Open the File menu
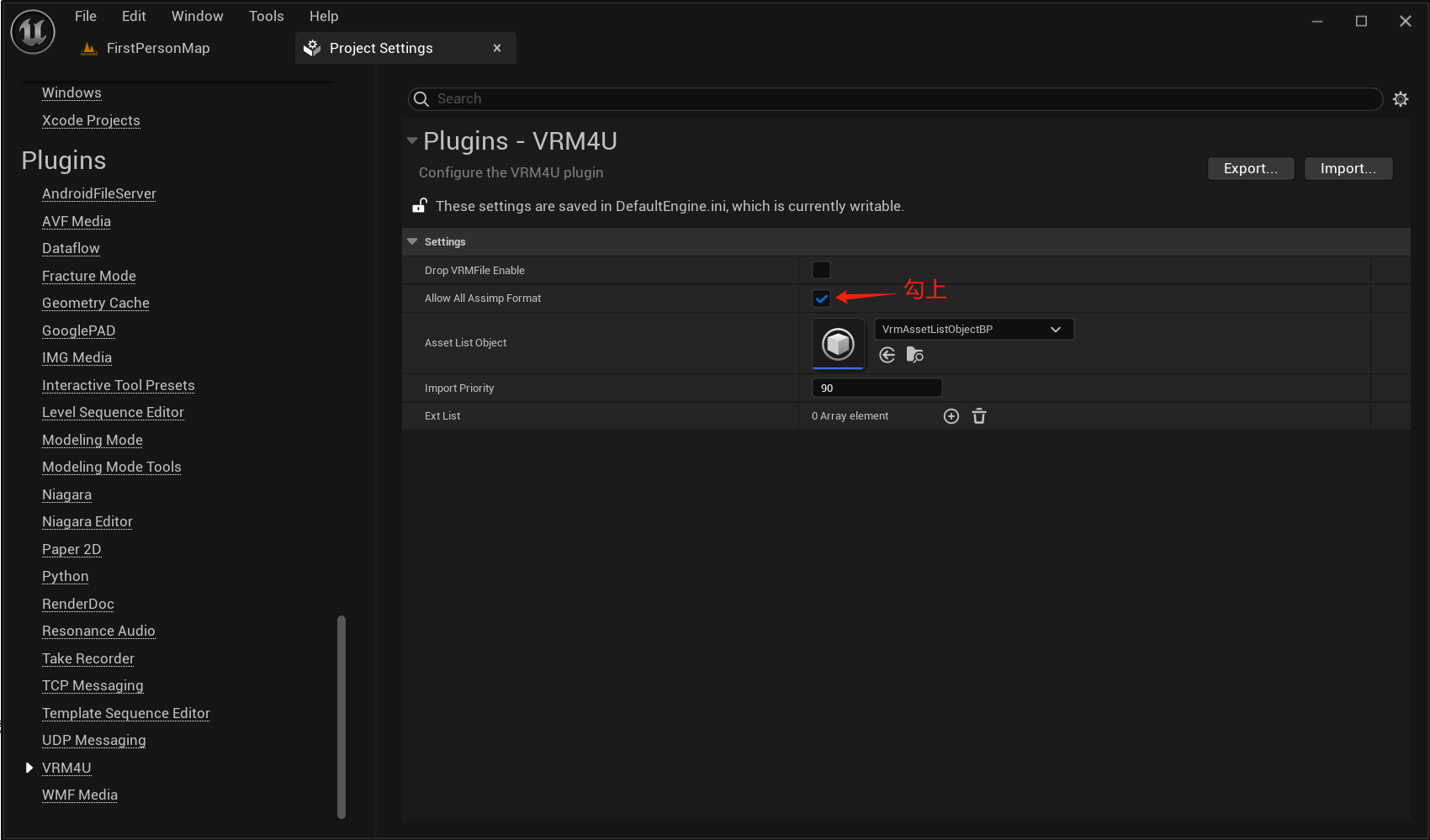The image size is (1430, 840). [86, 16]
